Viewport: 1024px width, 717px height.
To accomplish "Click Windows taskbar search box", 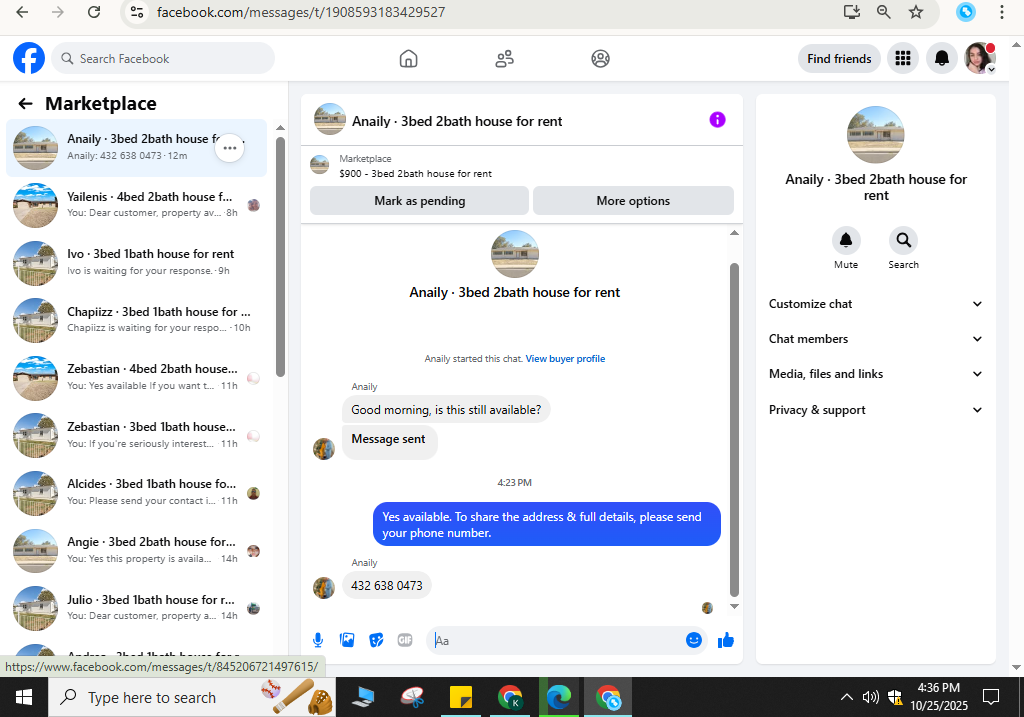I will [x=192, y=697].
